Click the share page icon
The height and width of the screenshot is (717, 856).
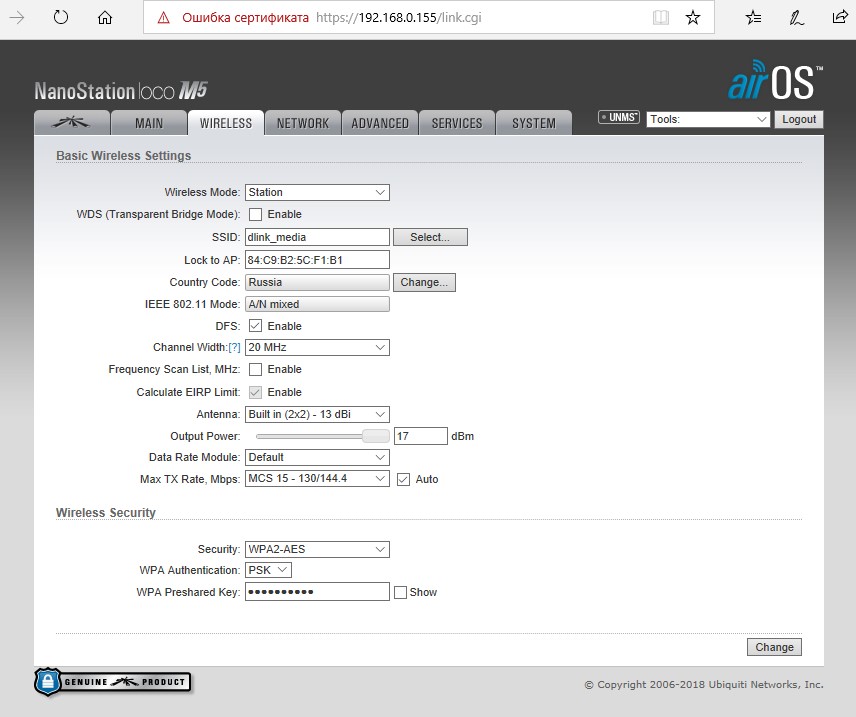[x=840, y=17]
